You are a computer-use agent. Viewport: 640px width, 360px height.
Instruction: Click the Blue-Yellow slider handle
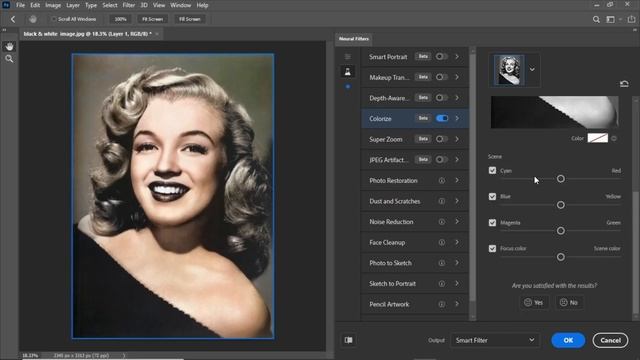[x=561, y=205]
